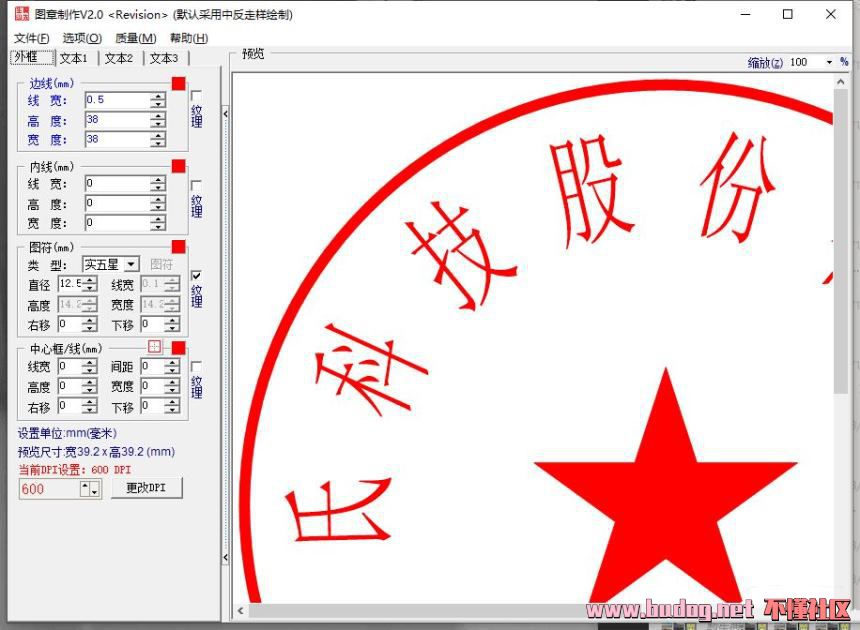Screen dimensions: 860x630
Task: Collapse panel with upper splitter arrow
Action: pyautogui.click(x=225, y=113)
